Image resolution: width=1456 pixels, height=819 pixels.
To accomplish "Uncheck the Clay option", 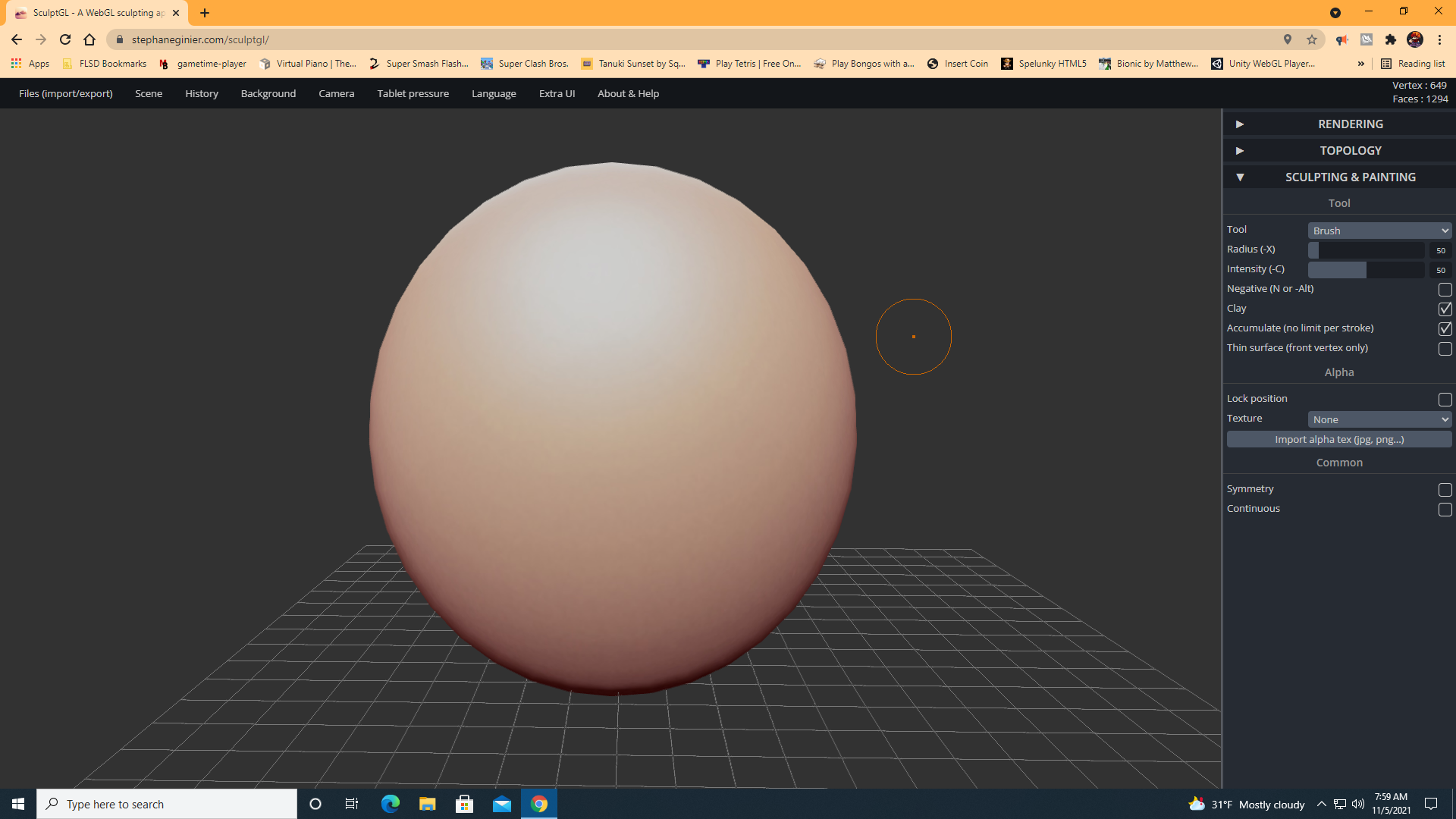I will tap(1445, 309).
